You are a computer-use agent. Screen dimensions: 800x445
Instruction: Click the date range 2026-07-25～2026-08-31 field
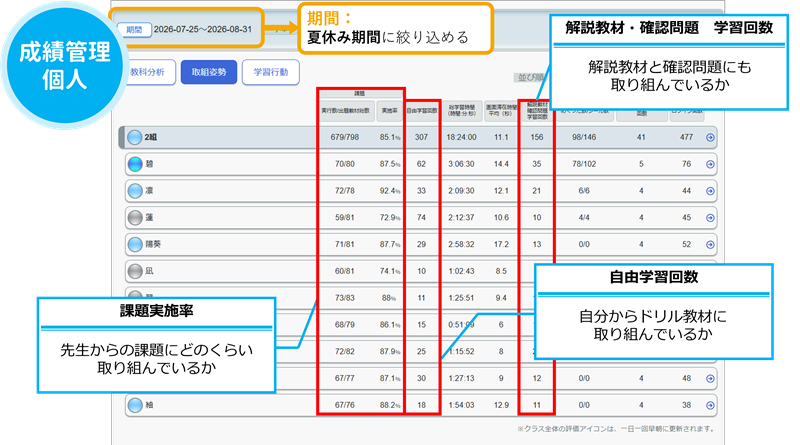tap(203, 30)
